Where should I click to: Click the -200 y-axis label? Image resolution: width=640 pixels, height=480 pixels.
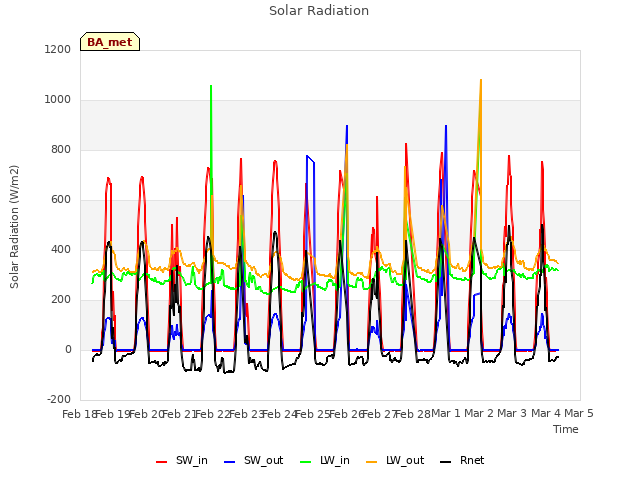point(59,399)
